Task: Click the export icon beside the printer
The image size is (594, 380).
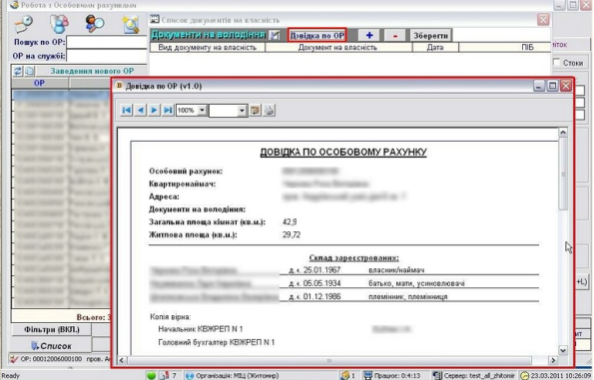Action: point(256,110)
